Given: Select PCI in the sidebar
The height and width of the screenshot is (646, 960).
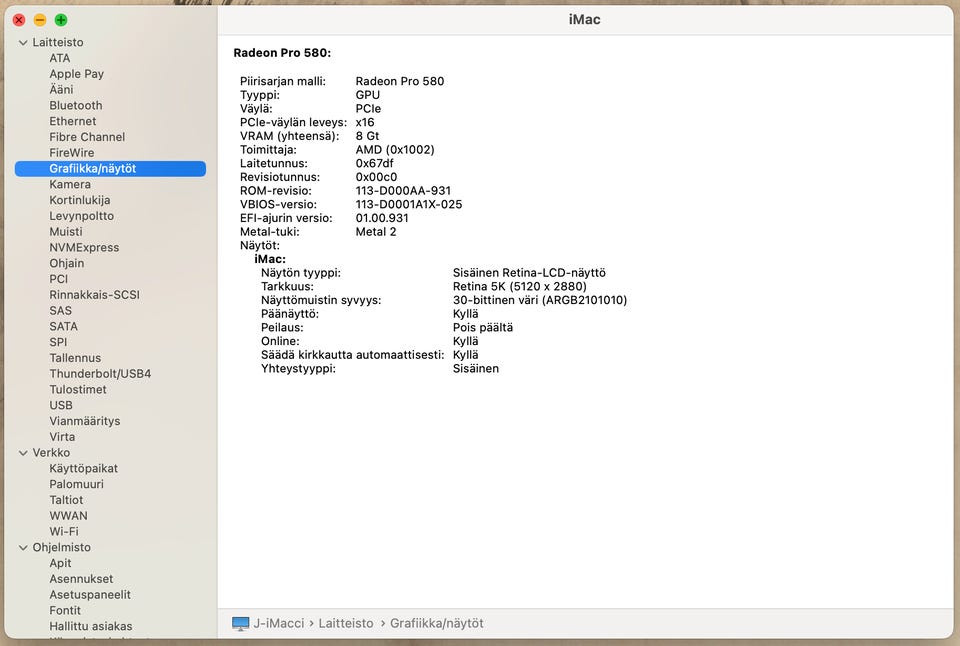Looking at the screenshot, I should click(x=59, y=279).
